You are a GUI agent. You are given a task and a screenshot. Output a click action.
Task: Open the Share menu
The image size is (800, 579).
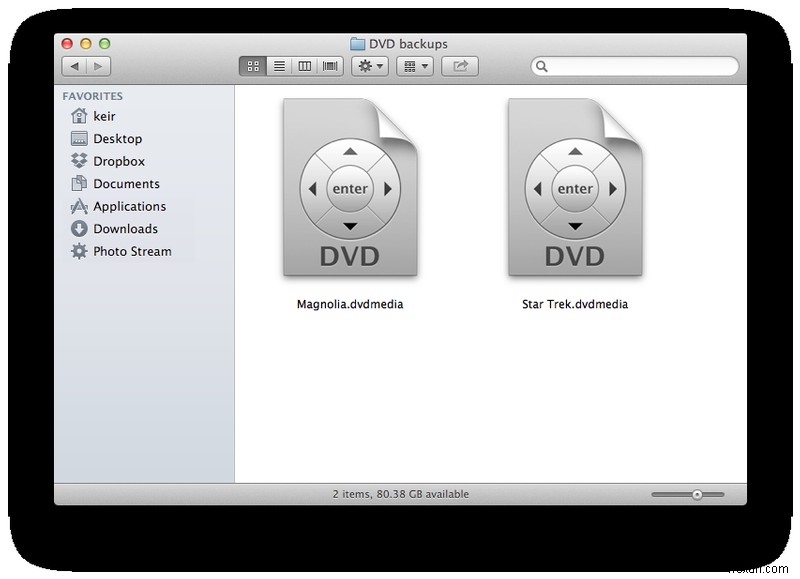click(x=459, y=66)
